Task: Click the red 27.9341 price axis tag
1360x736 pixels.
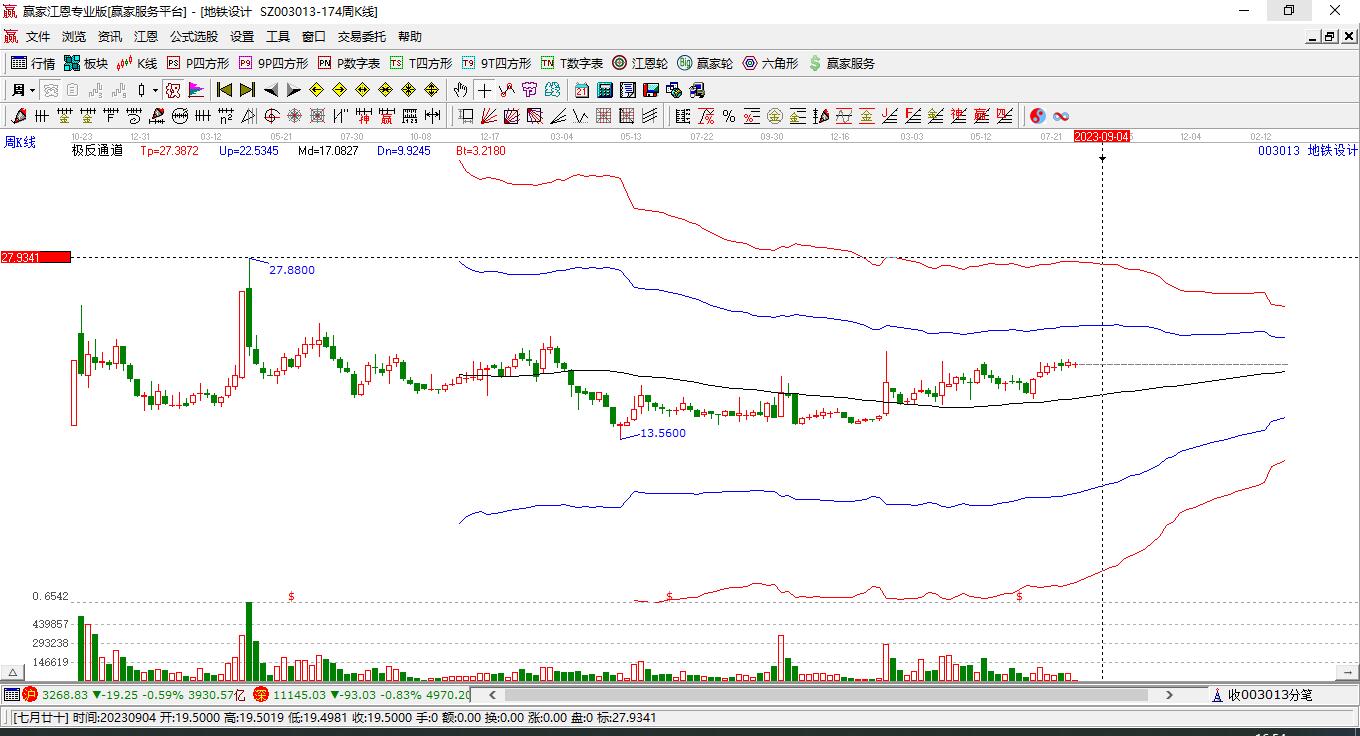Action: point(36,257)
